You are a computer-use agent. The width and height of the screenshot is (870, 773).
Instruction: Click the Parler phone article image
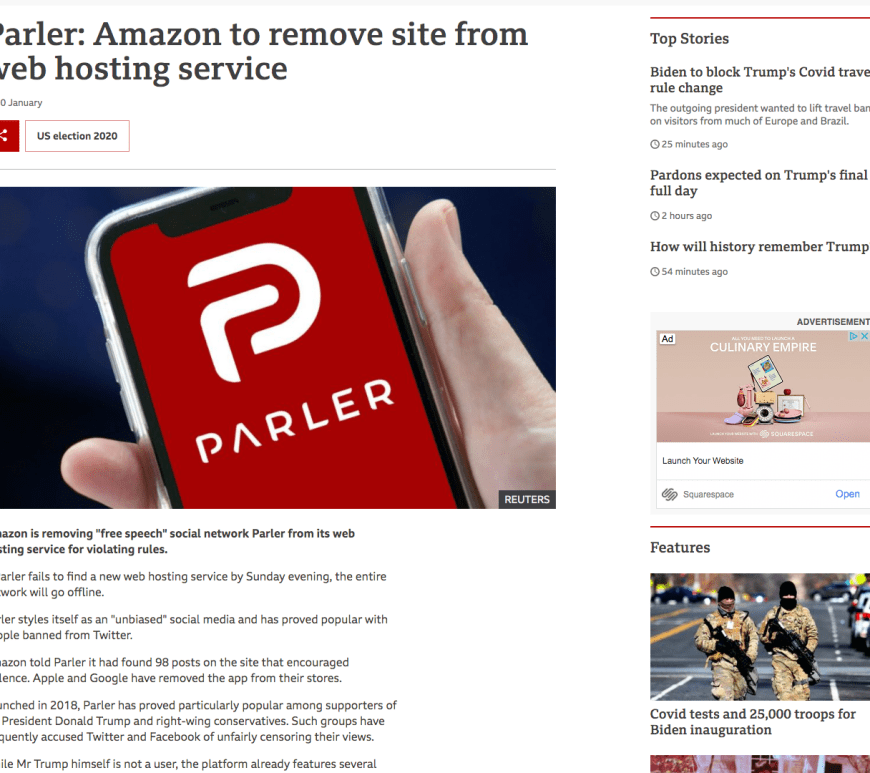click(277, 348)
